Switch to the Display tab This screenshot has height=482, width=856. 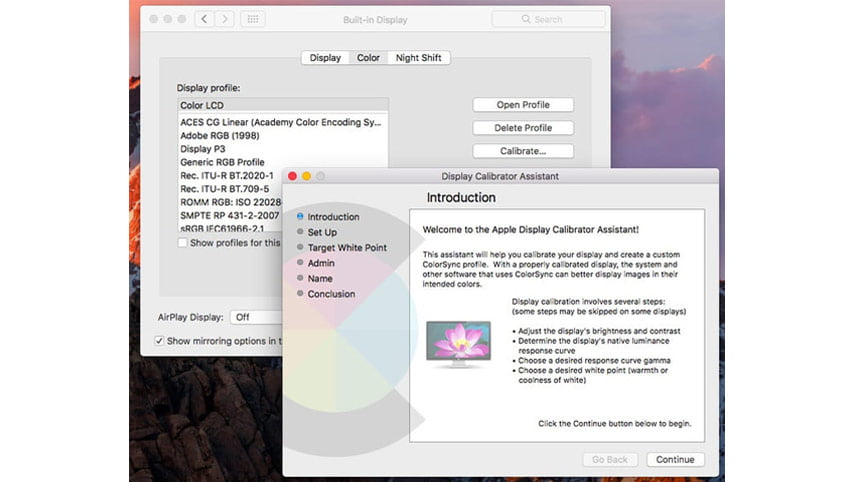pos(325,58)
